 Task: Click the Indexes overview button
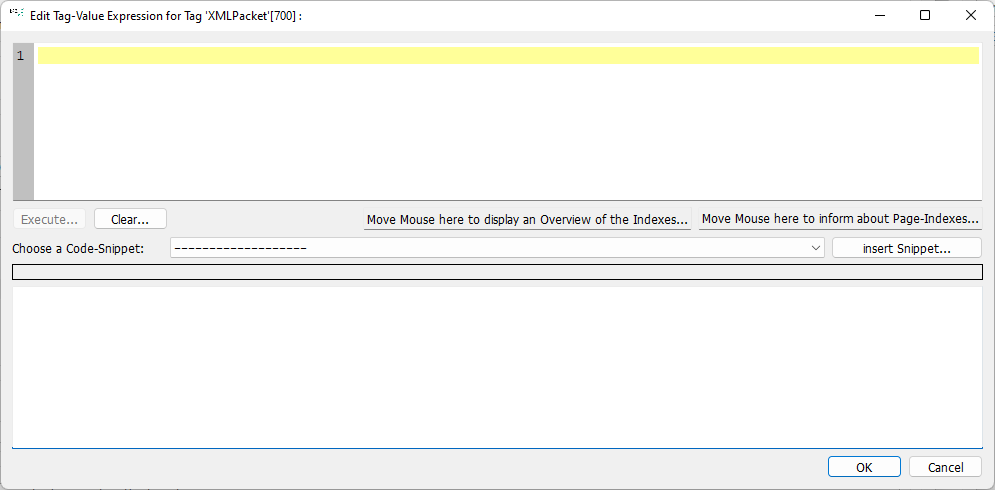pyautogui.click(x=527, y=220)
